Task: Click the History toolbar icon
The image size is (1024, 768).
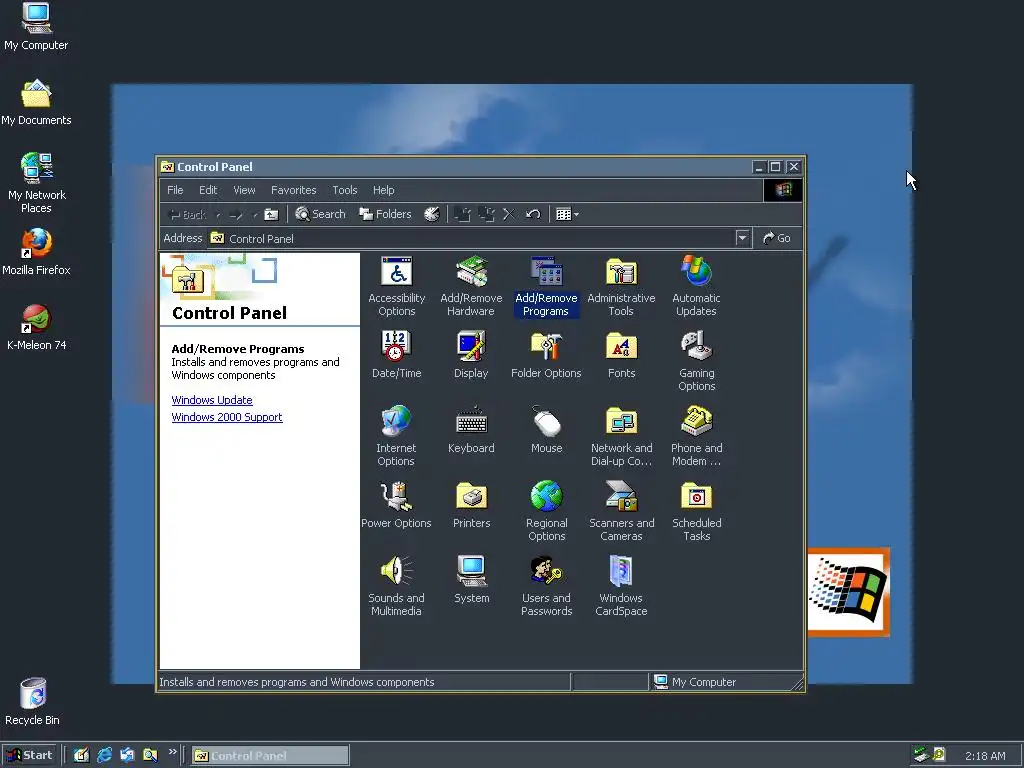Action: point(432,214)
